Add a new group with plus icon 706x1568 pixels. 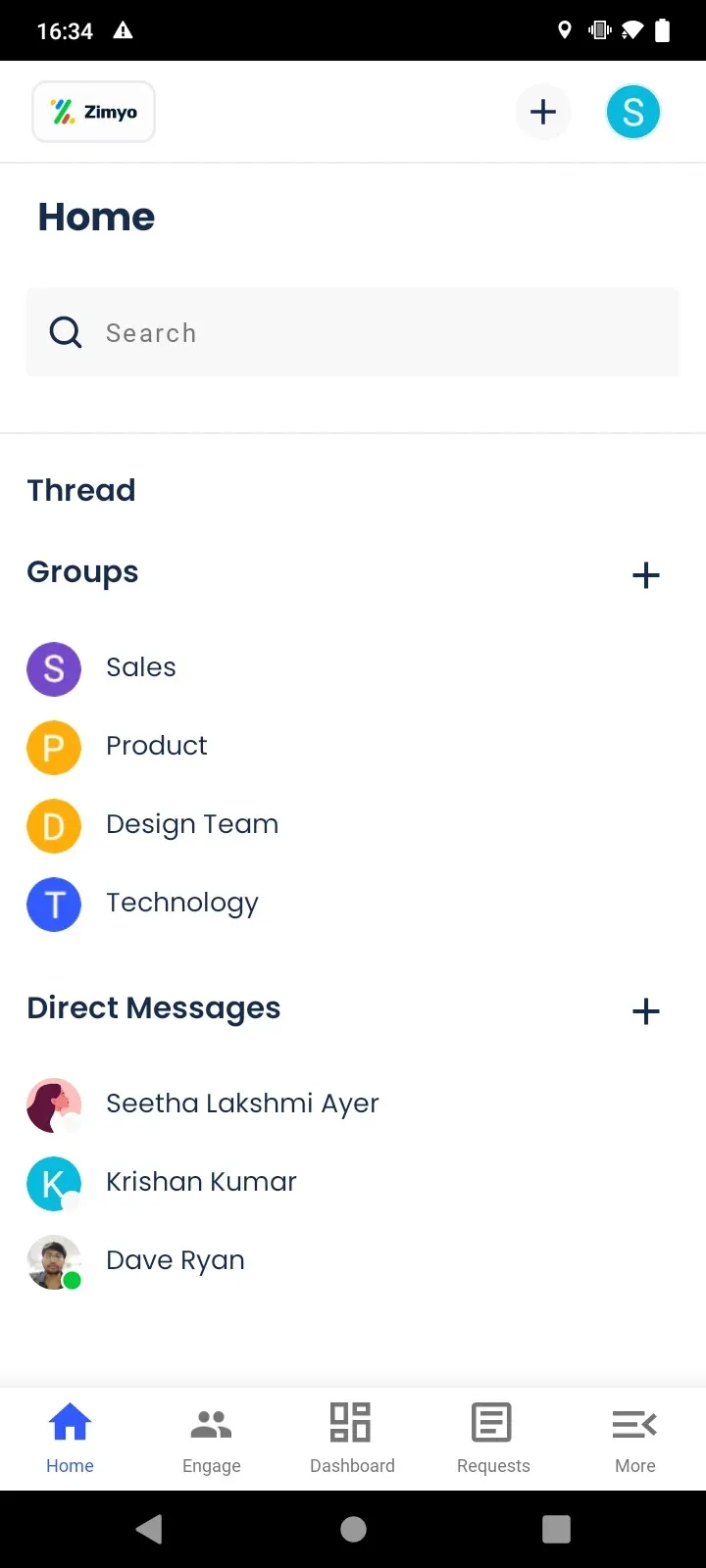pyautogui.click(x=645, y=575)
